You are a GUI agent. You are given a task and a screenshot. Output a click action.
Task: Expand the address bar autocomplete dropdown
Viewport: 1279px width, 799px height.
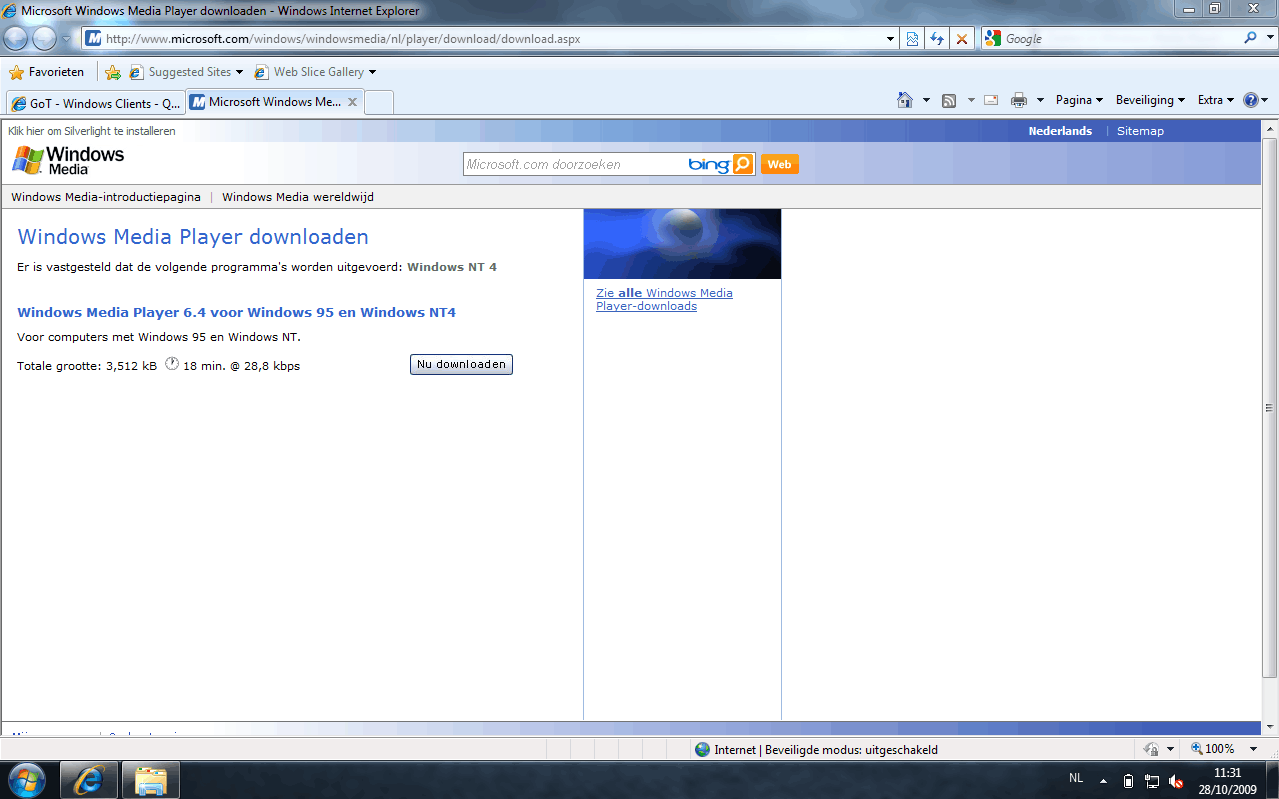pos(892,39)
